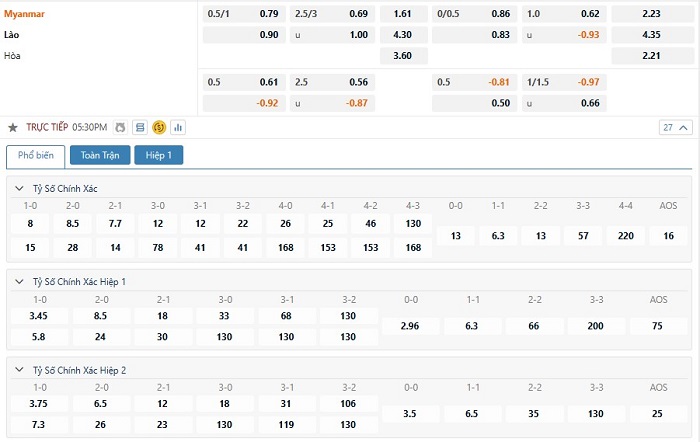Image resolution: width=700 pixels, height=442 pixels.
Task: Select the Hiệp 1 tab
Action: (158, 155)
